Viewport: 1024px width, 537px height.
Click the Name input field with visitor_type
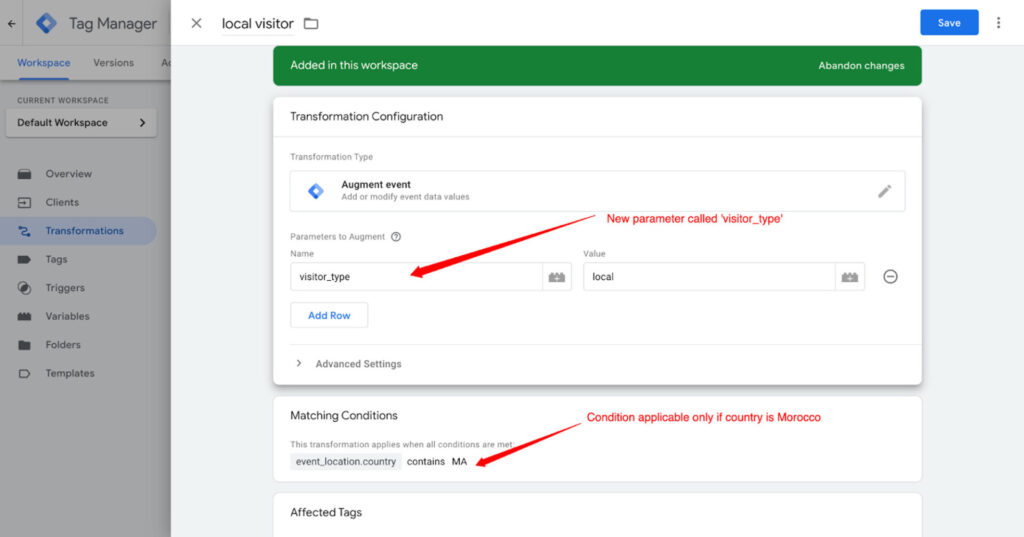click(x=415, y=277)
